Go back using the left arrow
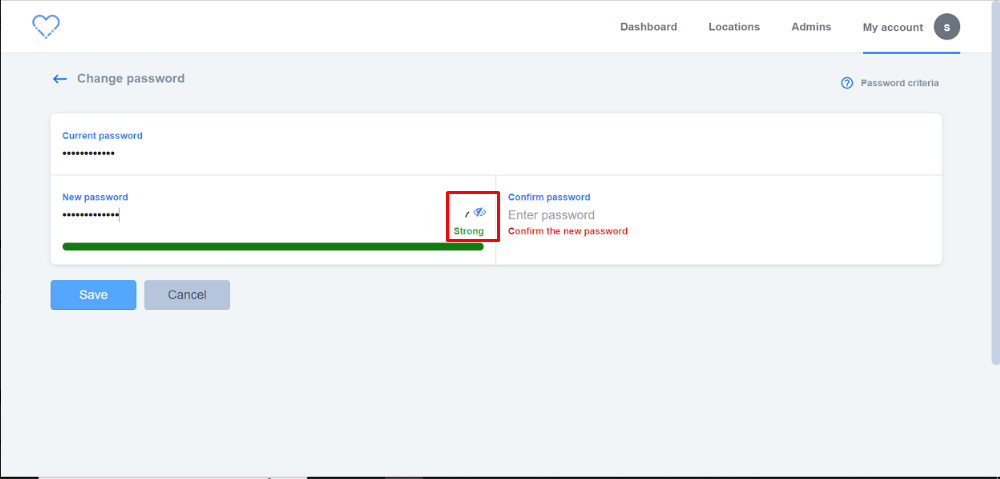Screen dimensions: 1000x479 pos(60,79)
